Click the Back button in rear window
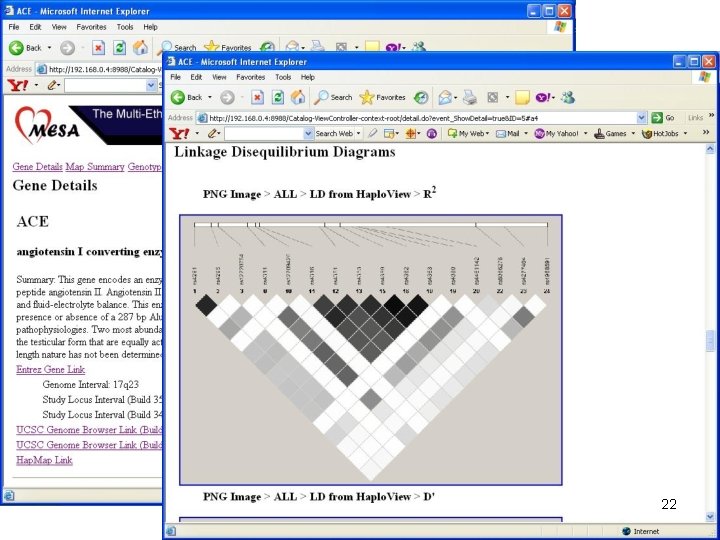720x540 pixels. coord(26,48)
